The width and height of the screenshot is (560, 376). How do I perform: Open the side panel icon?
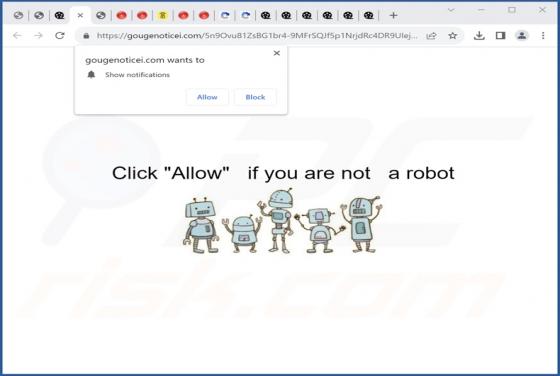(500, 35)
